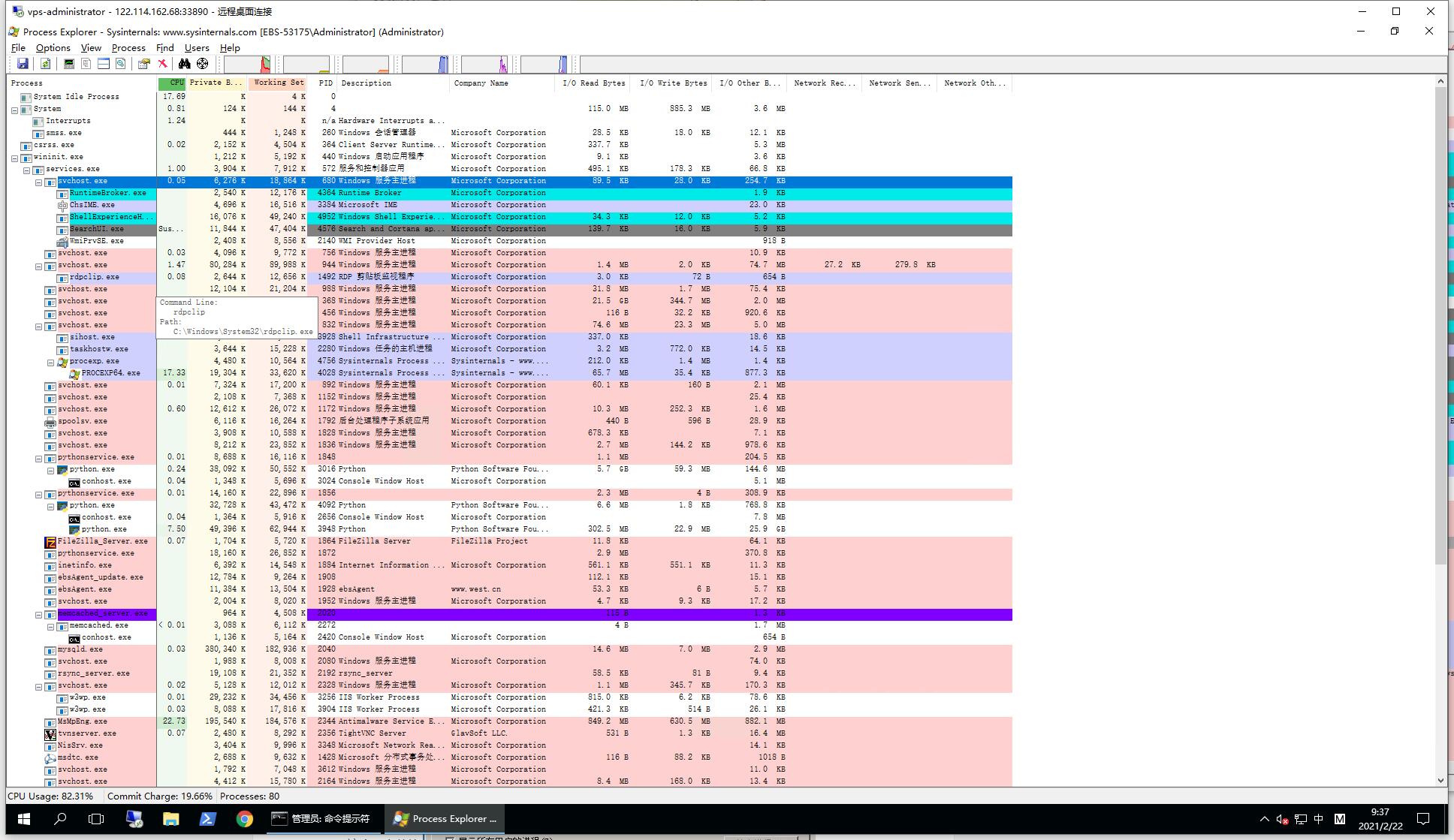
Task: Collapse the svchost.exe PID 680 node
Action: tap(38, 182)
